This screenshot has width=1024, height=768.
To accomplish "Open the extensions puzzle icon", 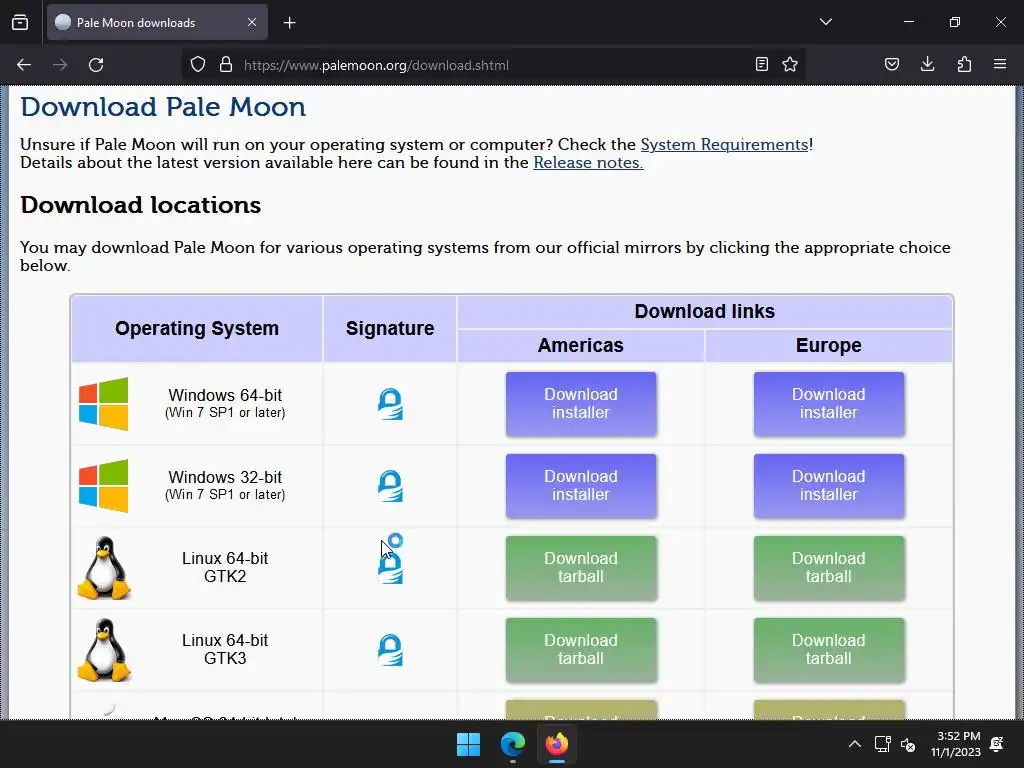I will click(964, 64).
